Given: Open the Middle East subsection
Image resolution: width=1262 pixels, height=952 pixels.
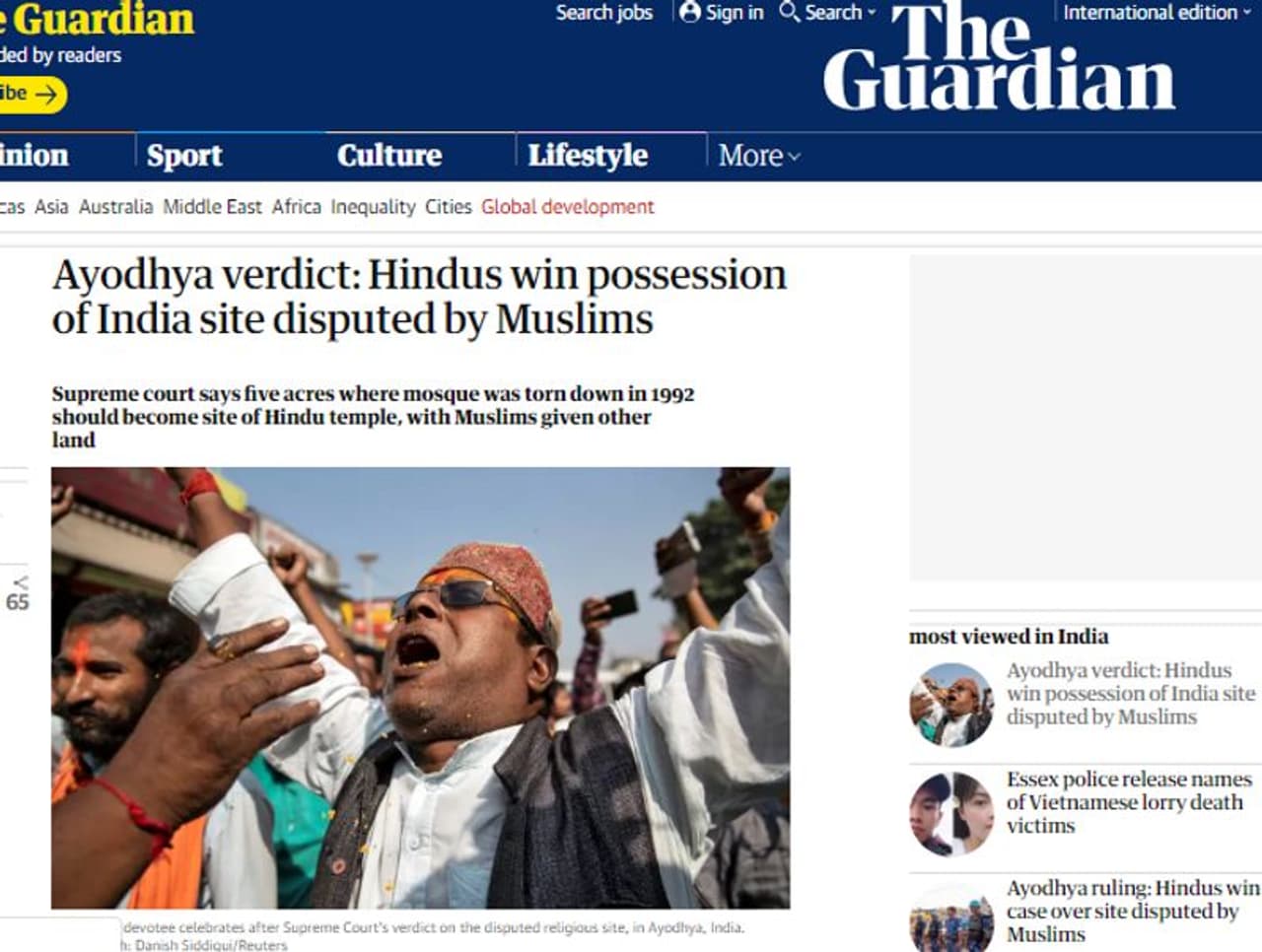Looking at the screenshot, I should tap(212, 207).
